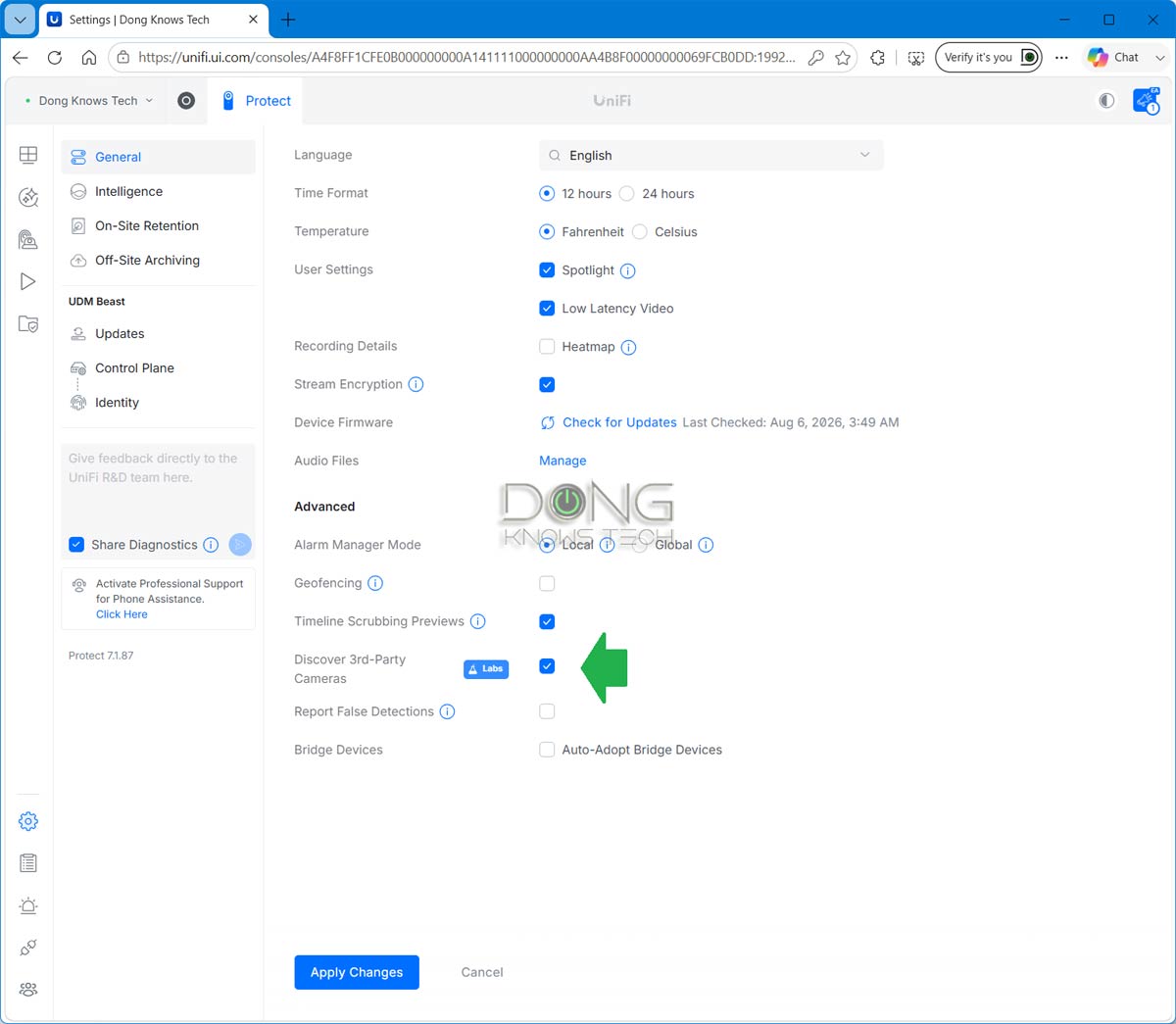The image size is (1176, 1024).
Task: Show Share Diagnostics info icon
Action: [211, 545]
